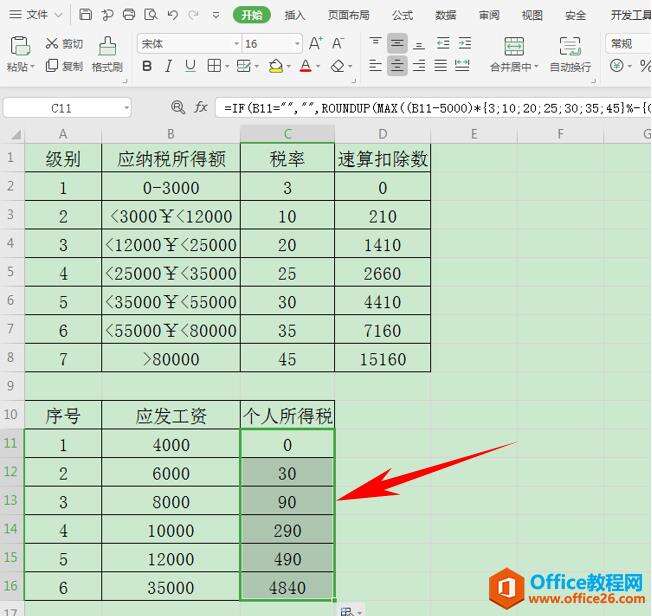The image size is (652, 616).
Task: Switch to the 安全 tab
Action: [575, 15]
